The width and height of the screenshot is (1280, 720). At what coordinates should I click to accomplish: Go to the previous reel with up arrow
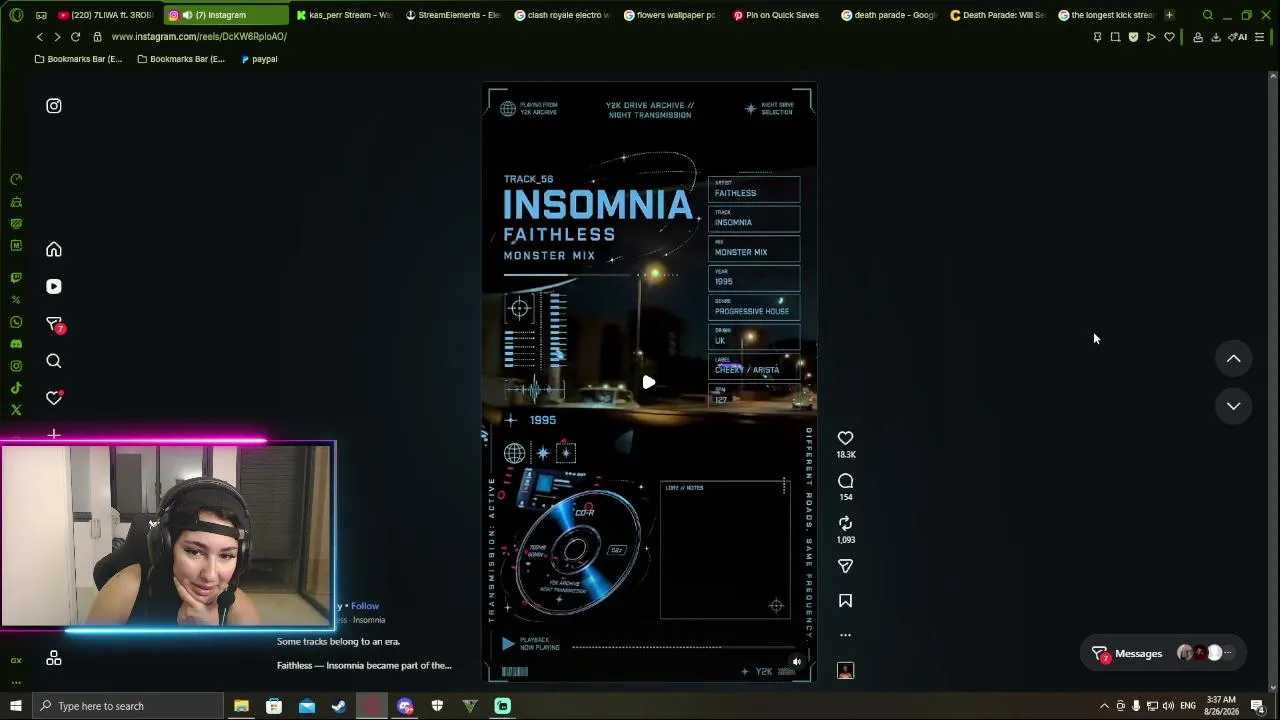(1233, 359)
